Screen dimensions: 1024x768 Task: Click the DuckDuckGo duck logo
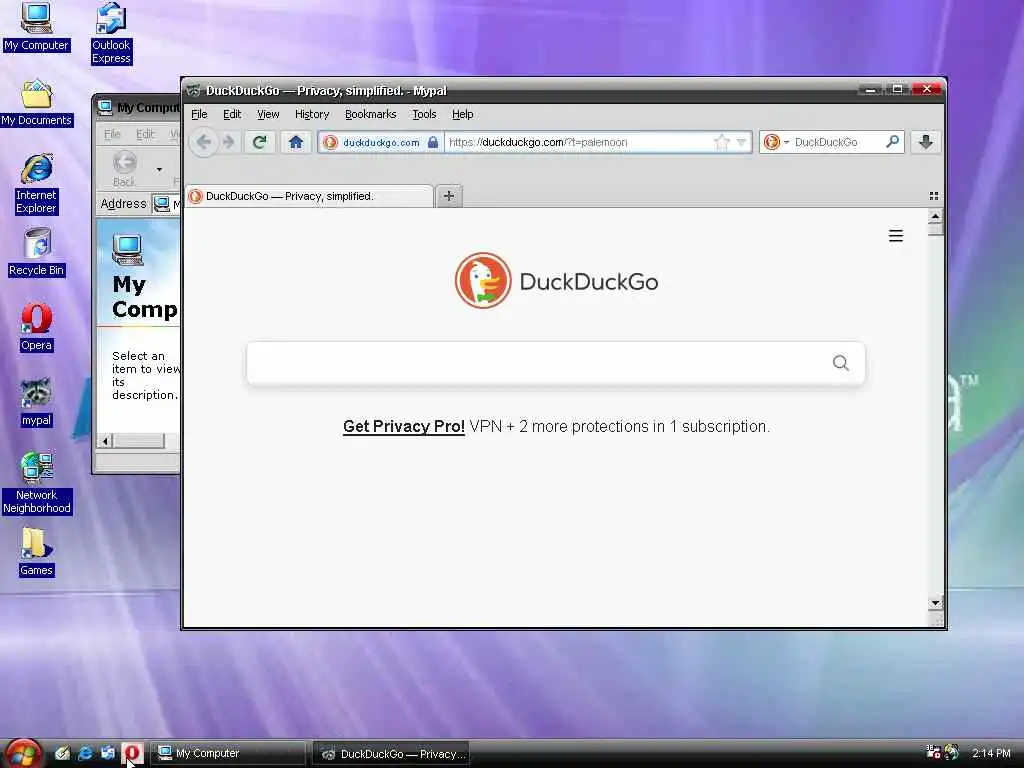point(483,281)
